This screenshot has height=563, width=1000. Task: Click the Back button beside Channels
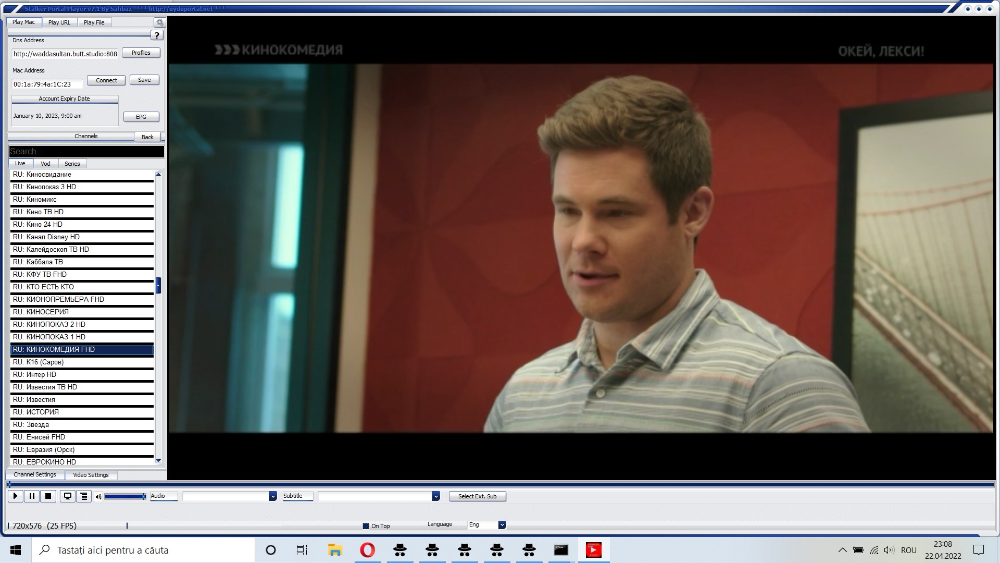pos(147,136)
